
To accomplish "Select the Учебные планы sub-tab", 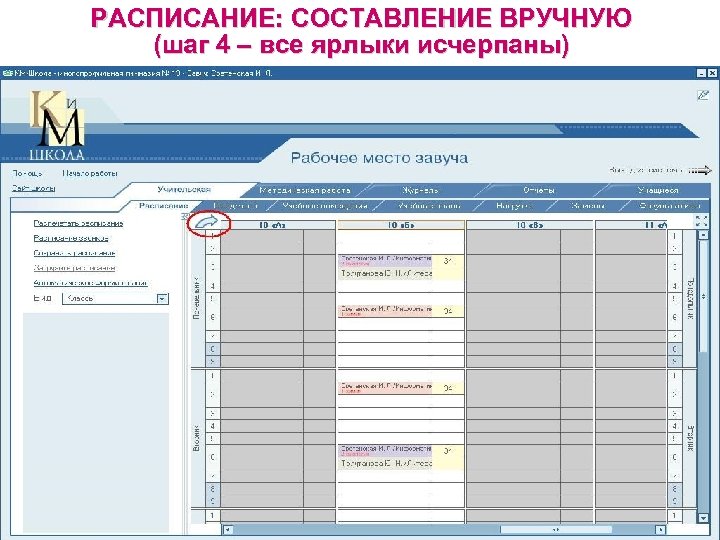I will pos(429,206).
